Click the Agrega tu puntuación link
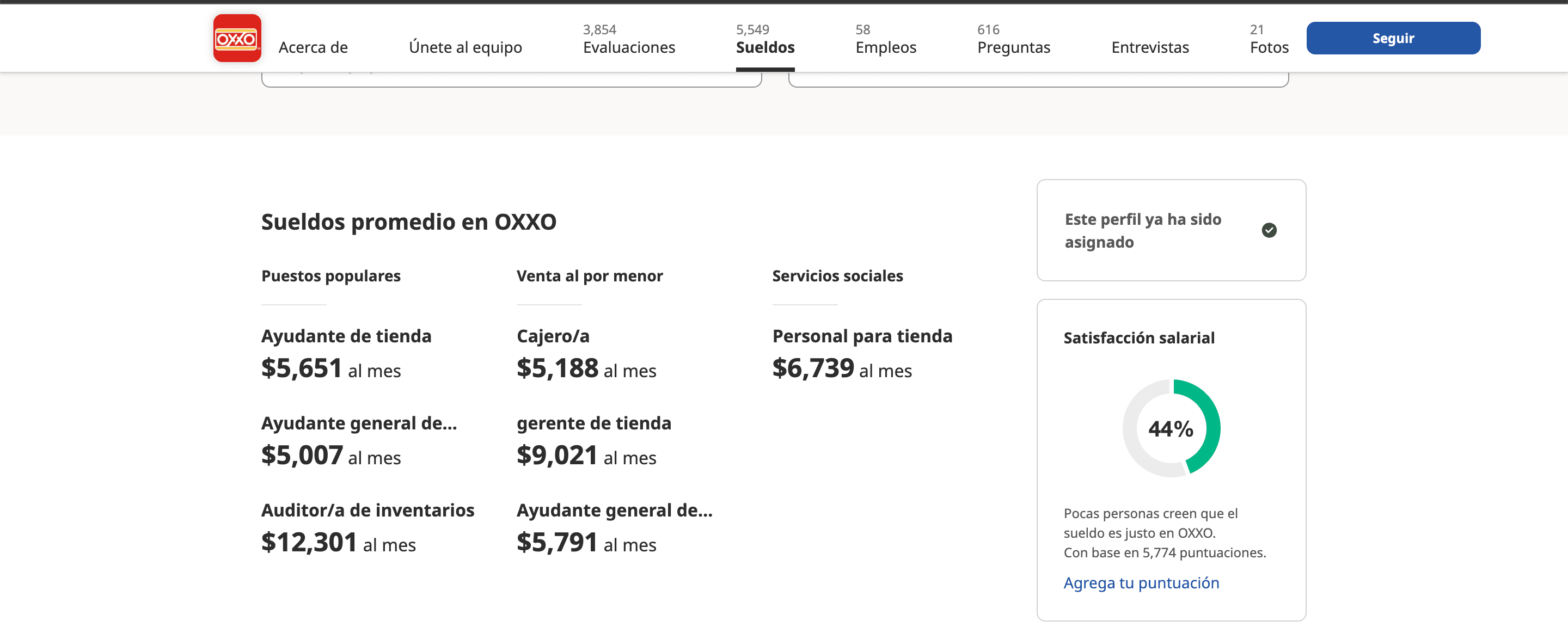 1141,583
